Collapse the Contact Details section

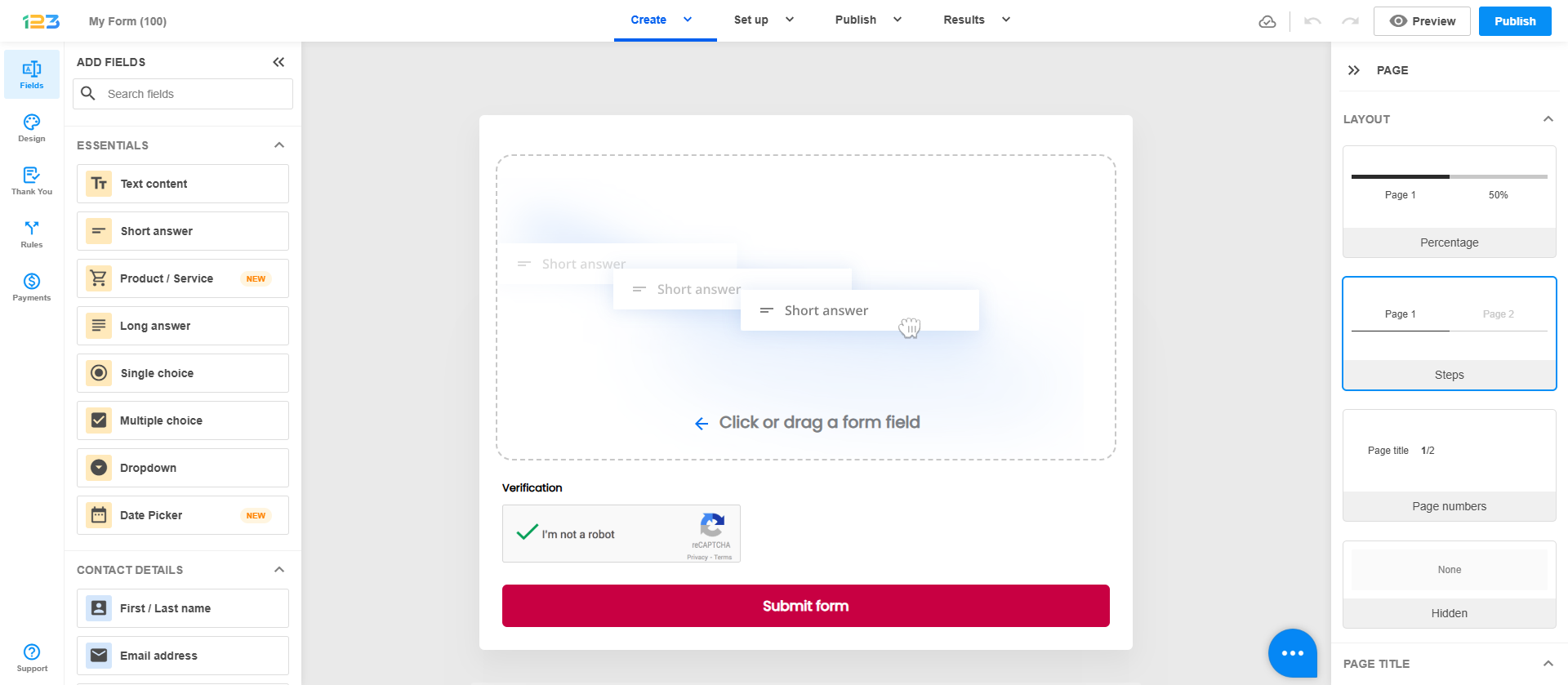tap(279, 570)
